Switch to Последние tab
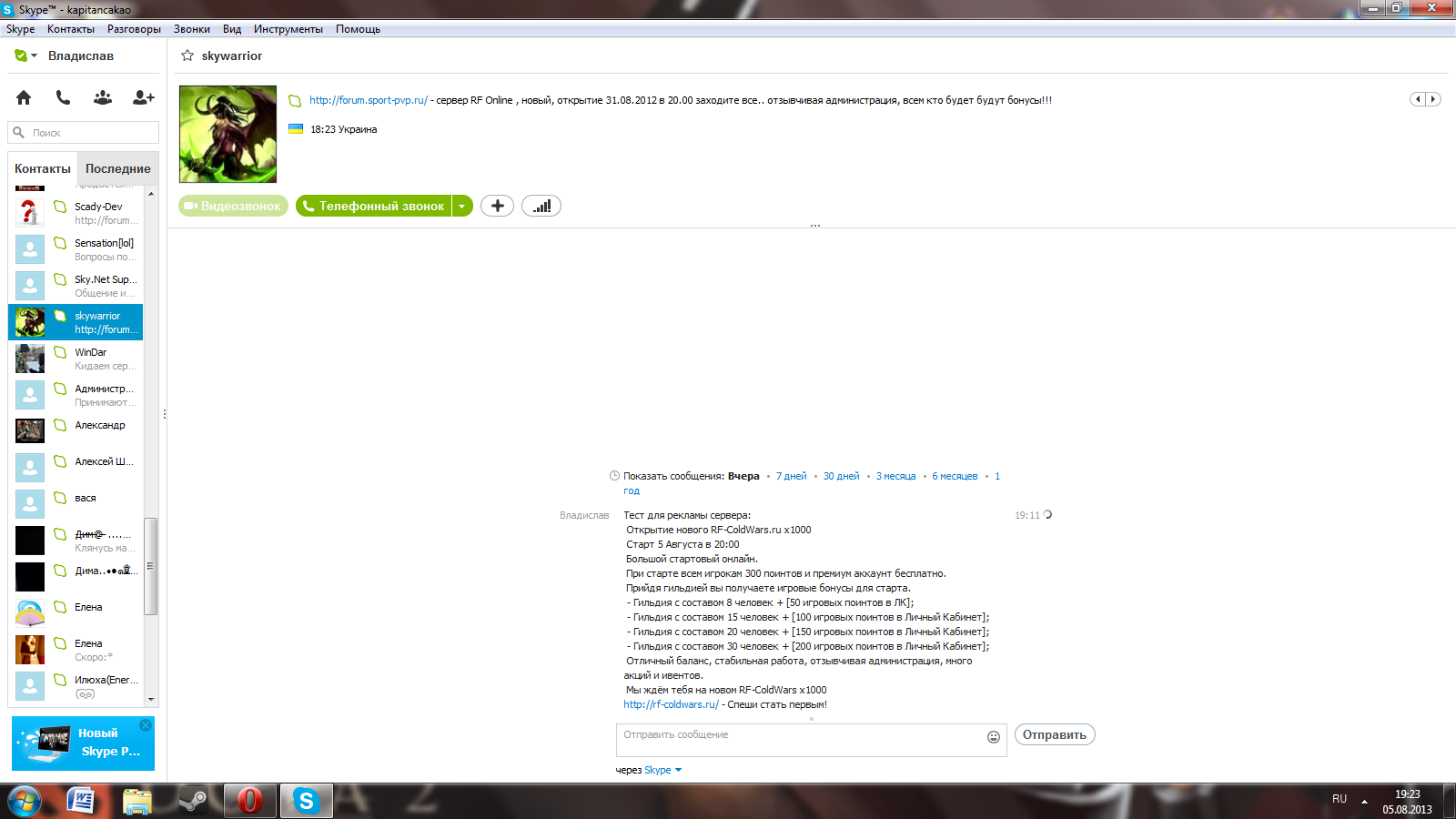Viewport: 1456px width, 819px height. 118,168
